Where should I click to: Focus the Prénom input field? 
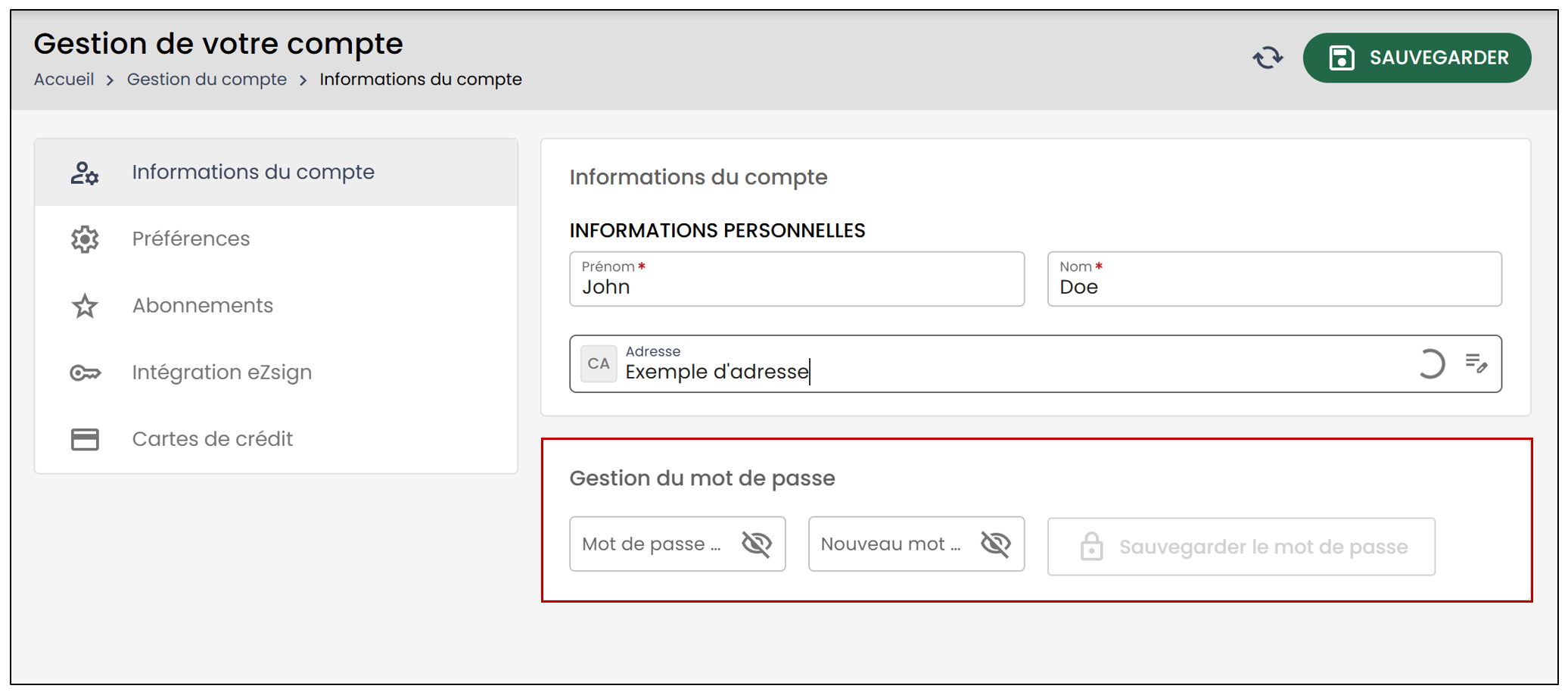tap(797, 279)
